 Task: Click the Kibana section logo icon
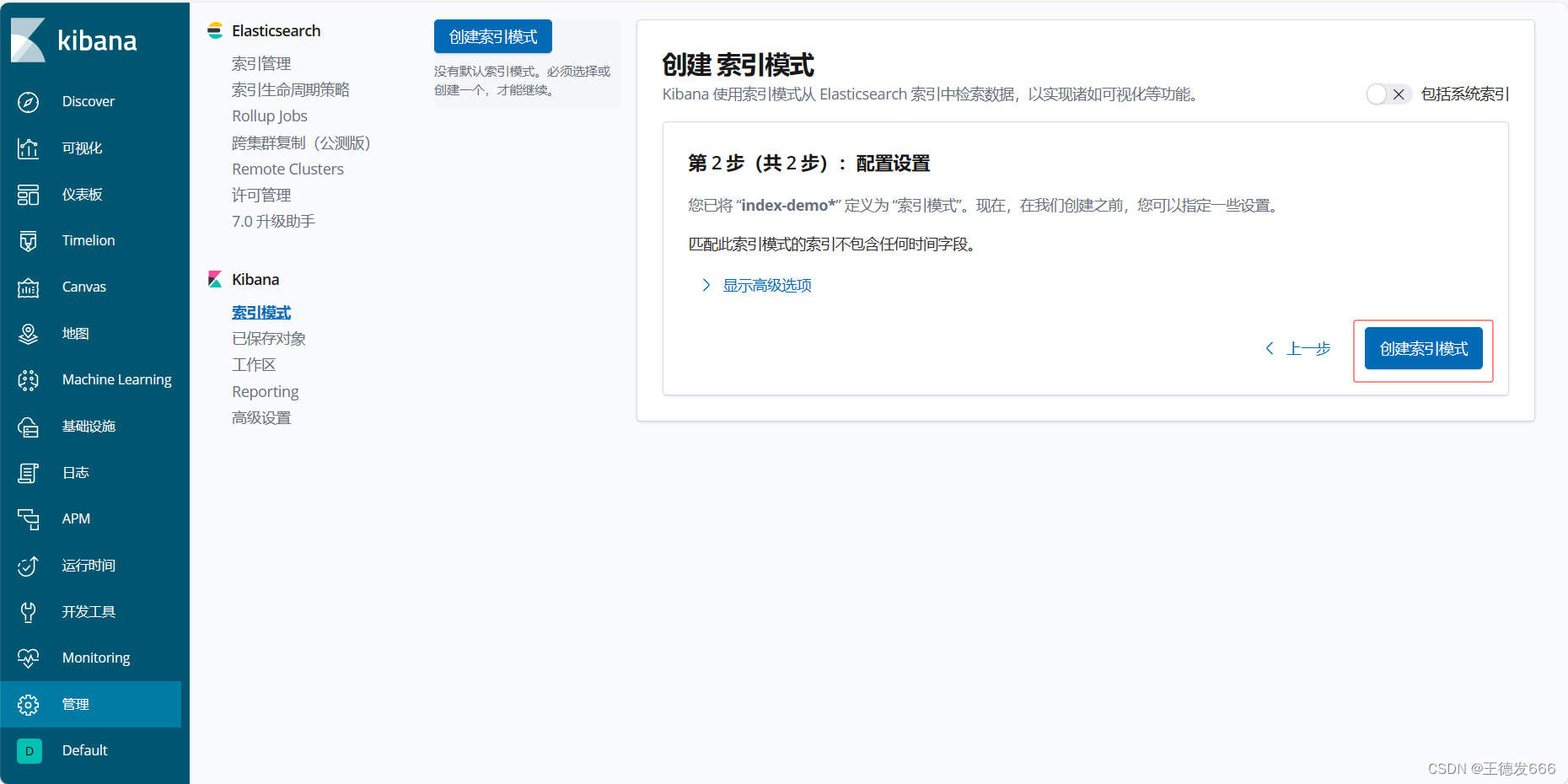point(215,279)
